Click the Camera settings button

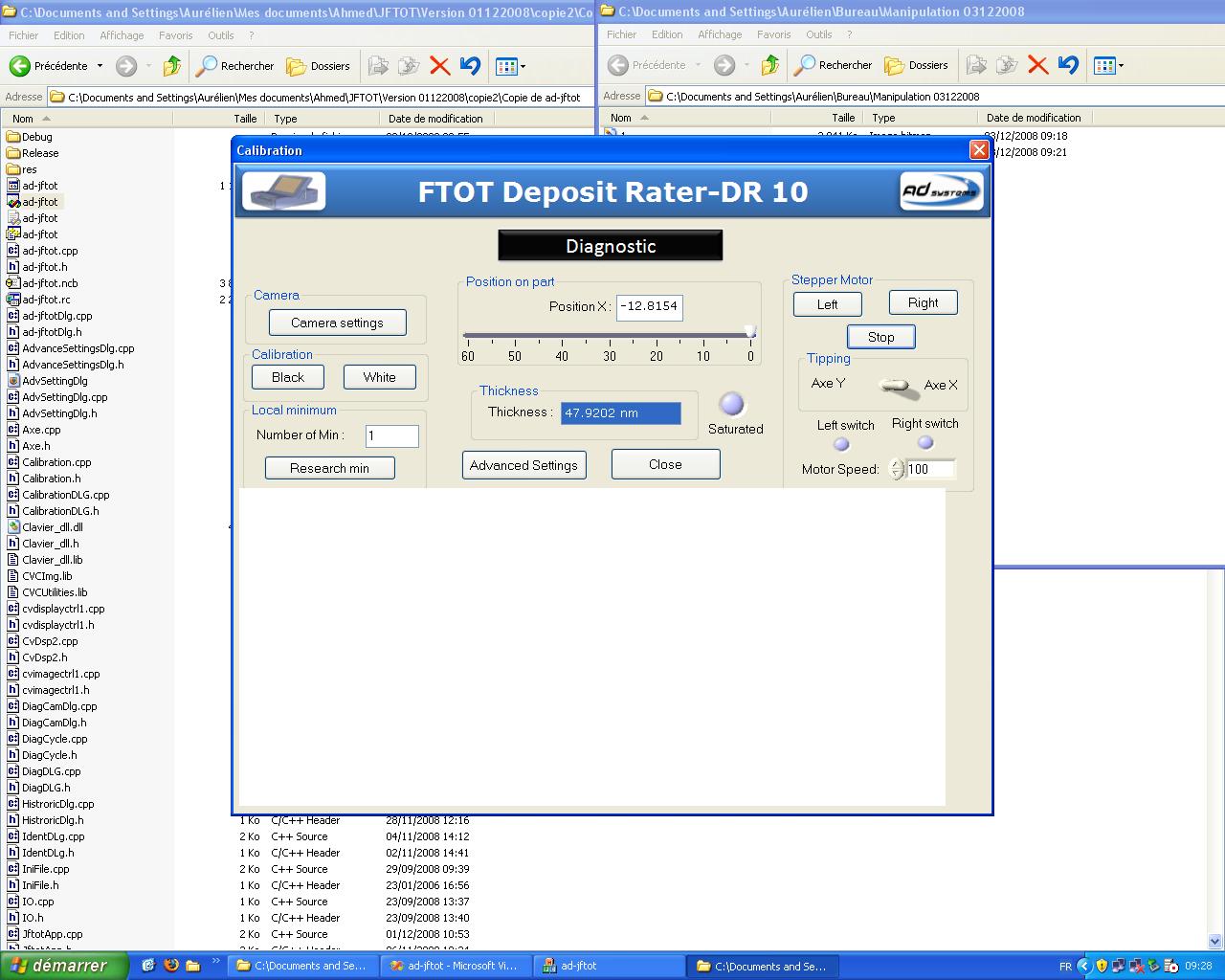337,323
